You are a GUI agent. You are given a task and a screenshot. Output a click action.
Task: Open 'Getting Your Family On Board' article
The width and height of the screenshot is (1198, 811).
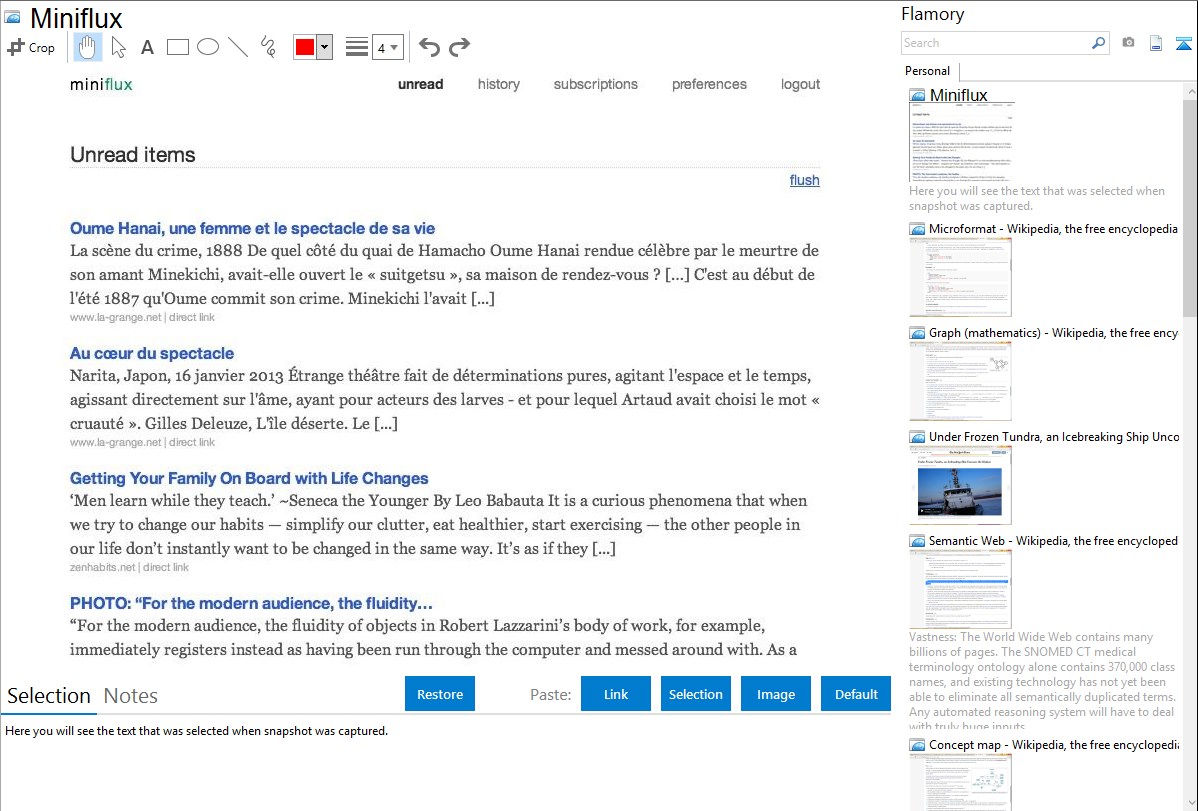249,478
